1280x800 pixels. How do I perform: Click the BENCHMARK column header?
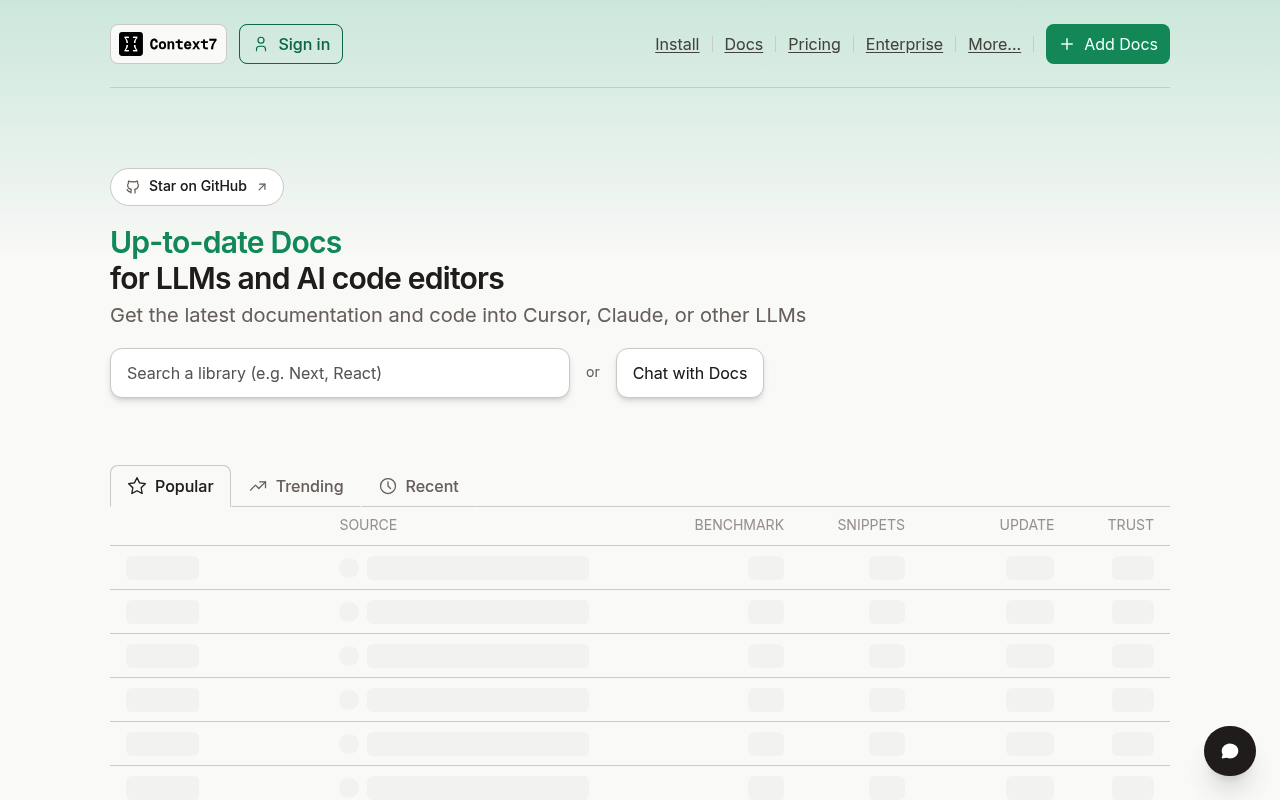tap(739, 525)
